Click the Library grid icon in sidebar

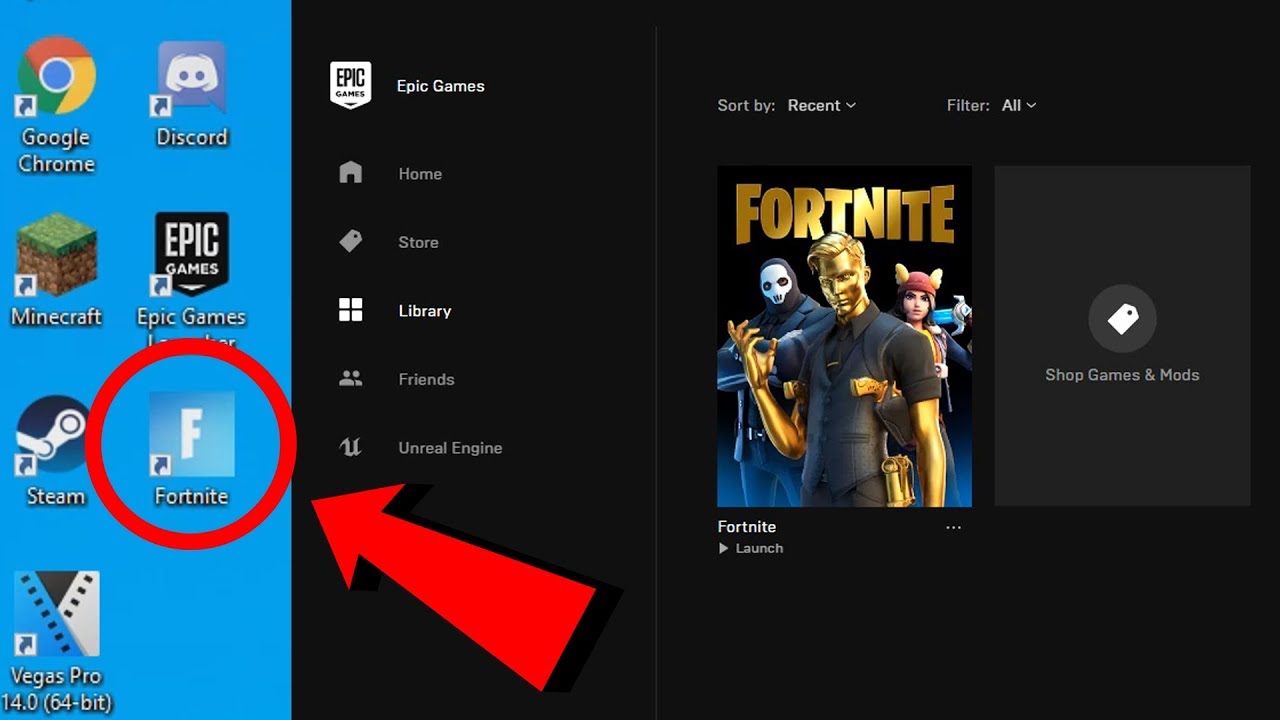(x=351, y=310)
